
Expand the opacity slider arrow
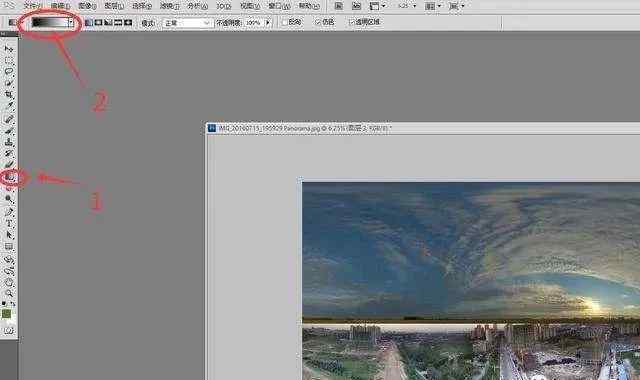point(268,23)
